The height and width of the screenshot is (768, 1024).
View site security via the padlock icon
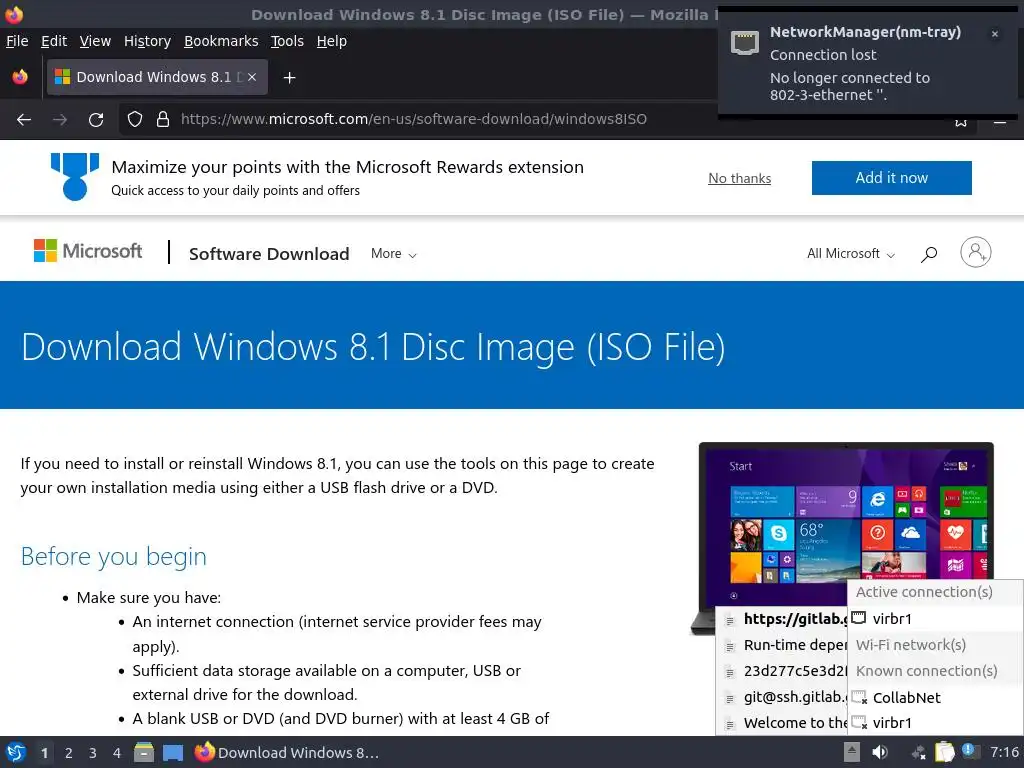pos(163,119)
